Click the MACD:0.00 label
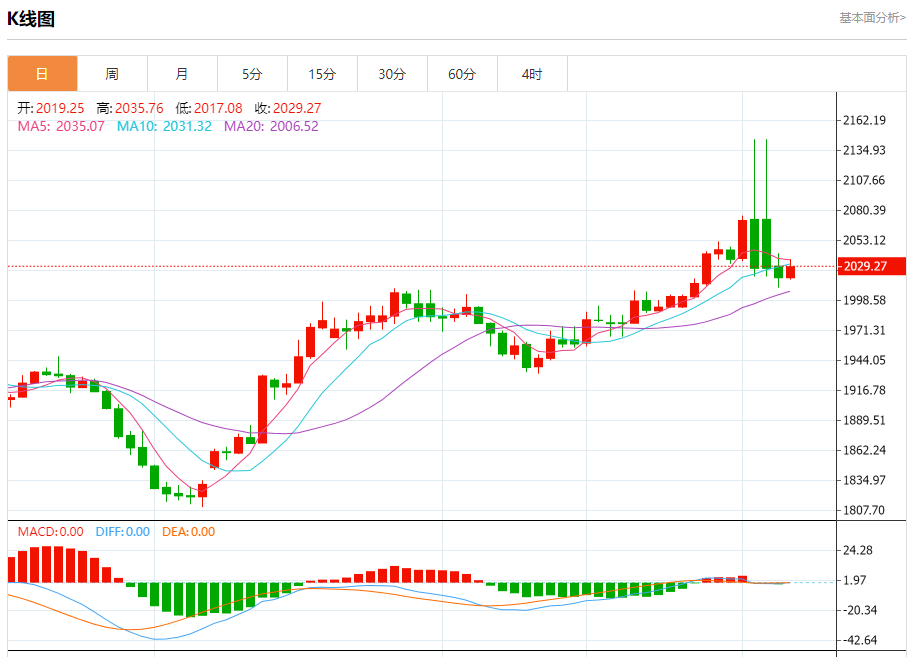914x657 pixels. pyautogui.click(x=50, y=532)
